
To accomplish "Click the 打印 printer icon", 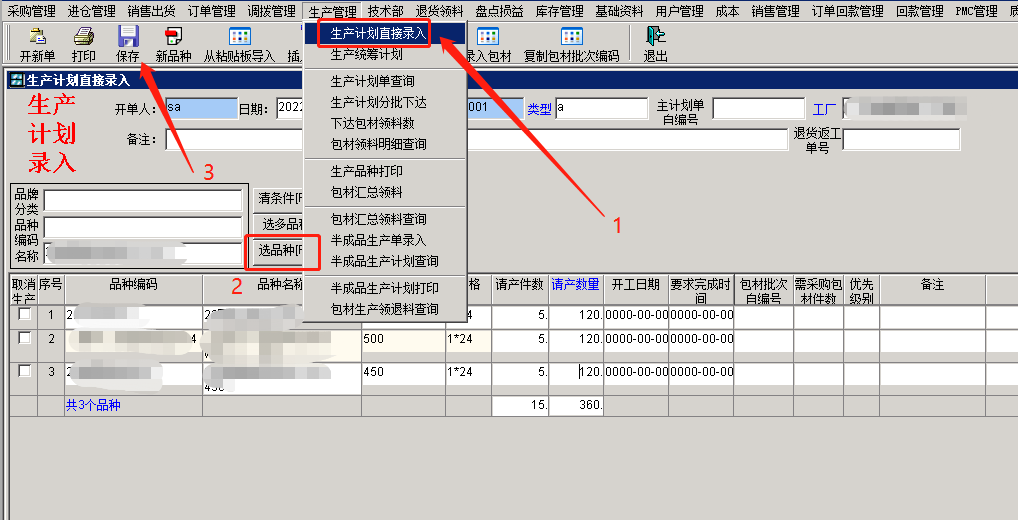I will (x=84, y=37).
